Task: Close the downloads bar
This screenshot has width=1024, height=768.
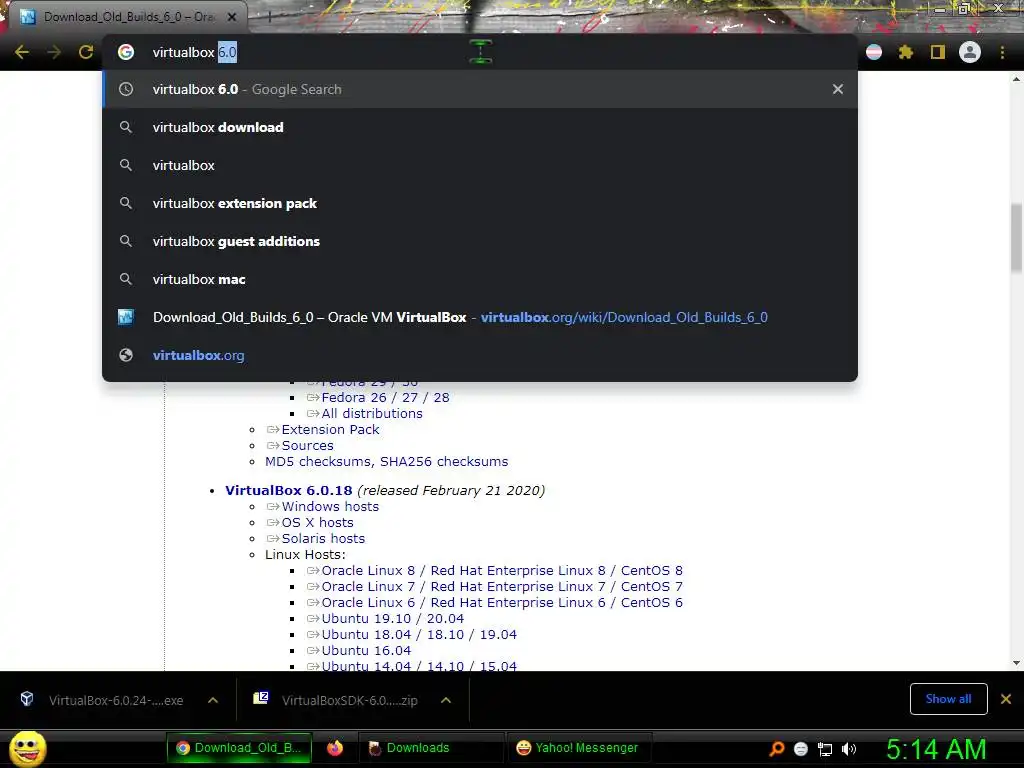Action: [1006, 699]
